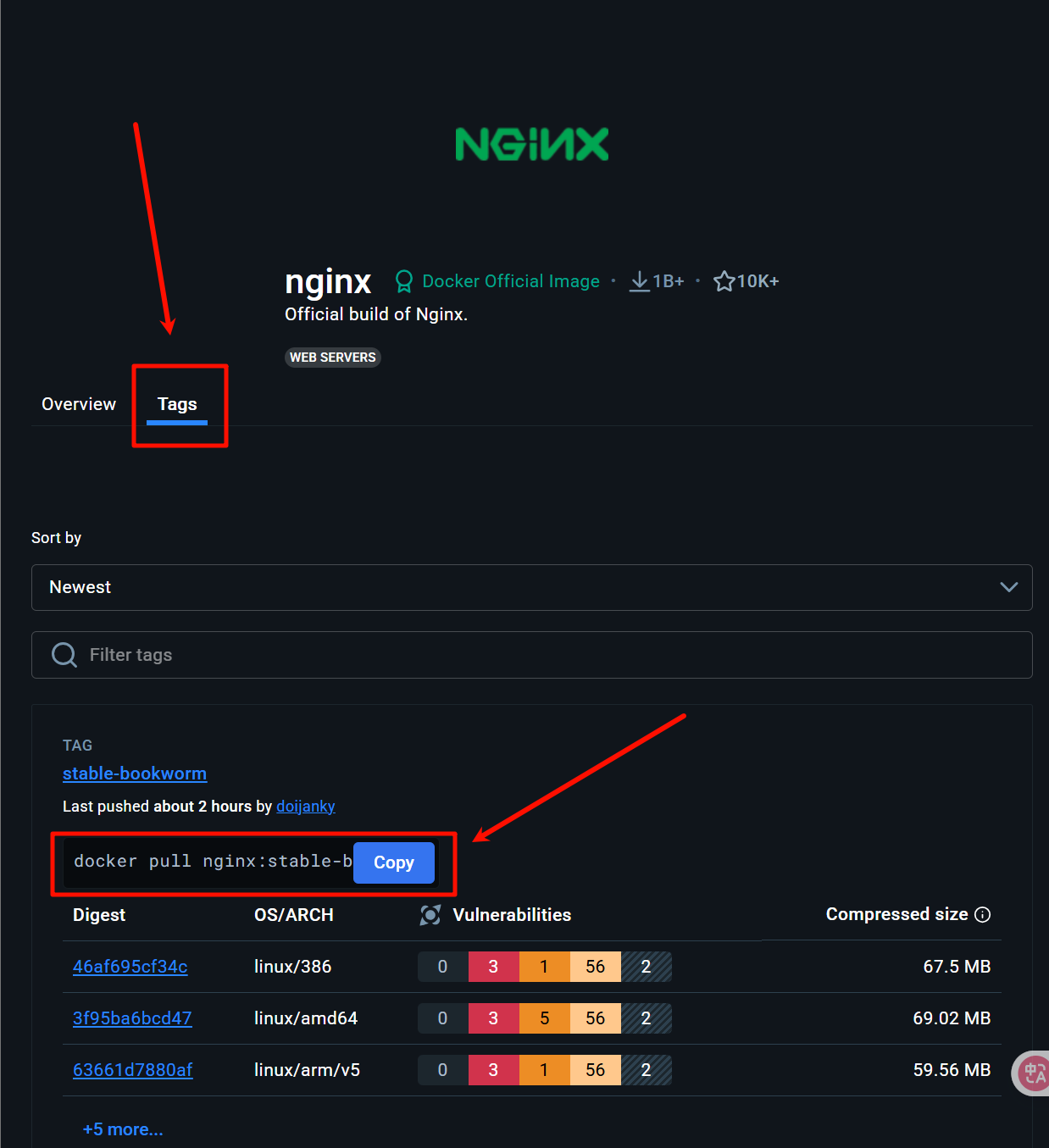
Task: Copy the docker pull command
Action: [394, 862]
